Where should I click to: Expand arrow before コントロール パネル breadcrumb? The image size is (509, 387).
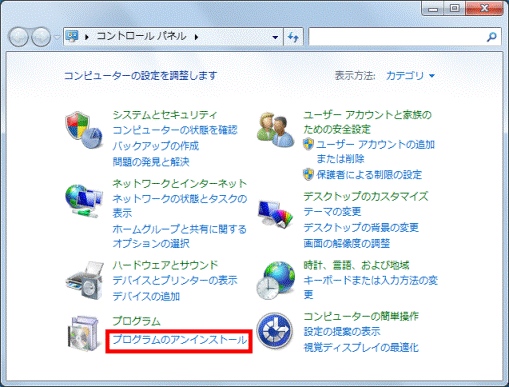coord(87,37)
